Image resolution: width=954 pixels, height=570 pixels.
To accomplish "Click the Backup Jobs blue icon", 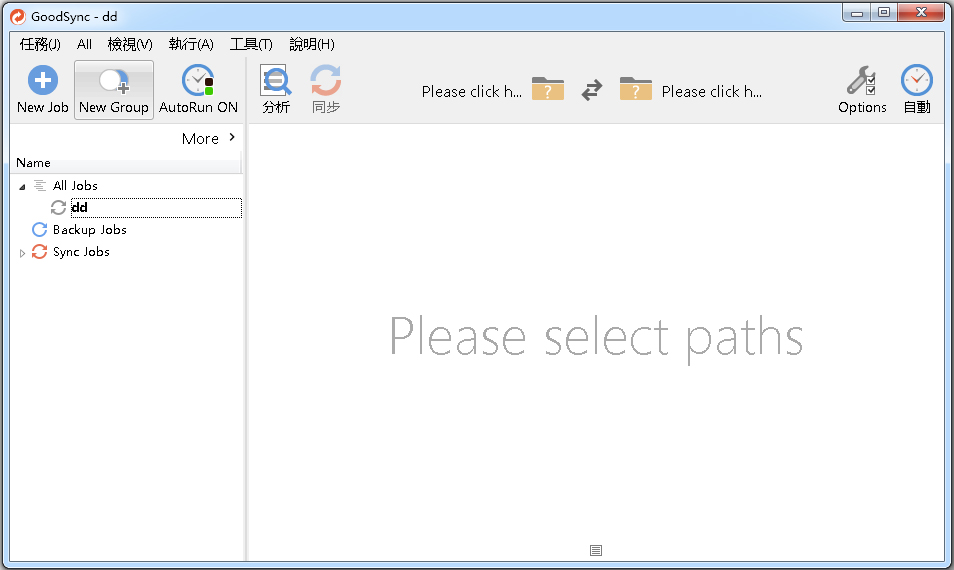I will pos(40,230).
